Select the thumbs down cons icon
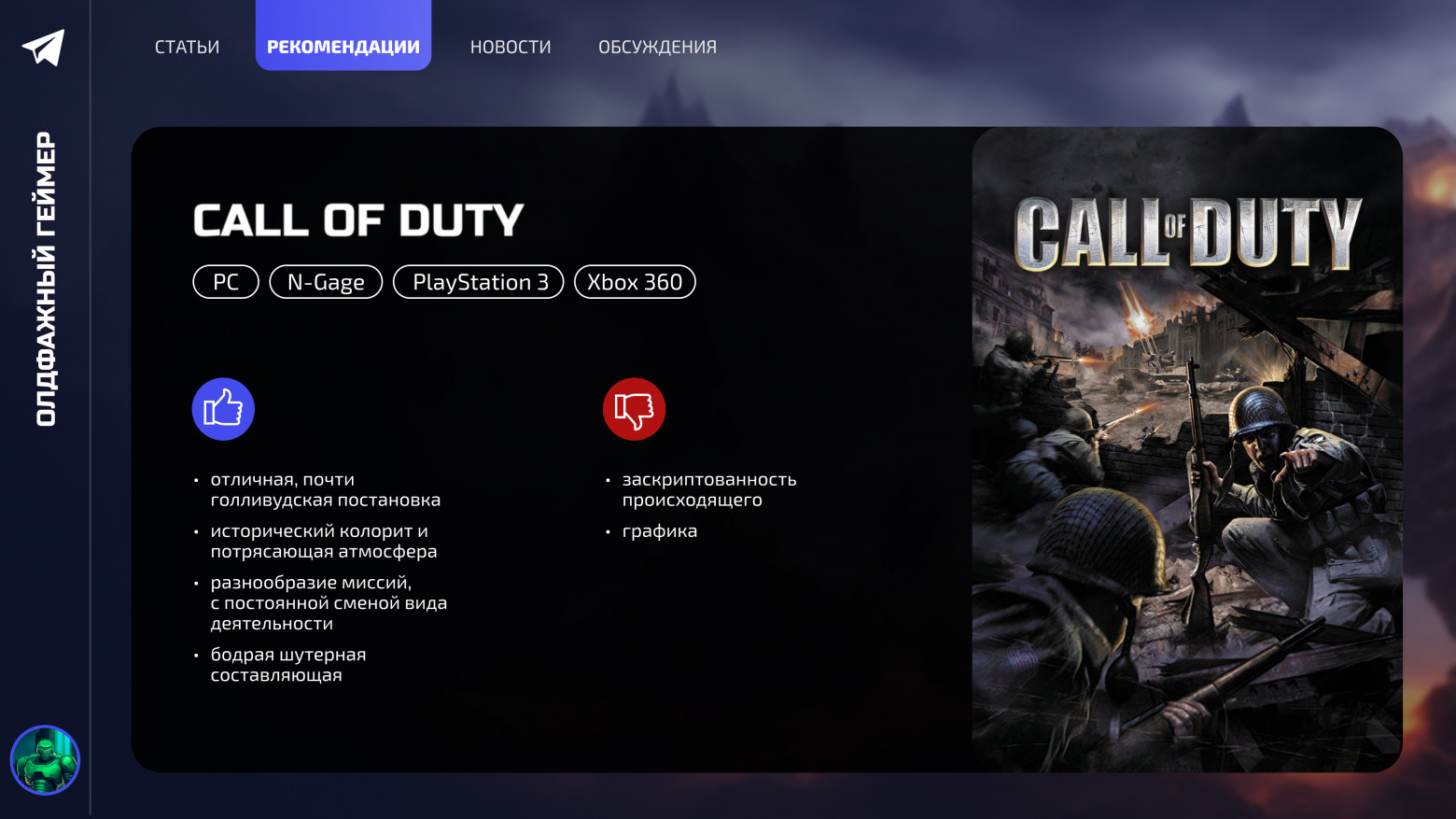Image resolution: width=1456 pixels, height=819 pixels. click(x=634, y=408)
